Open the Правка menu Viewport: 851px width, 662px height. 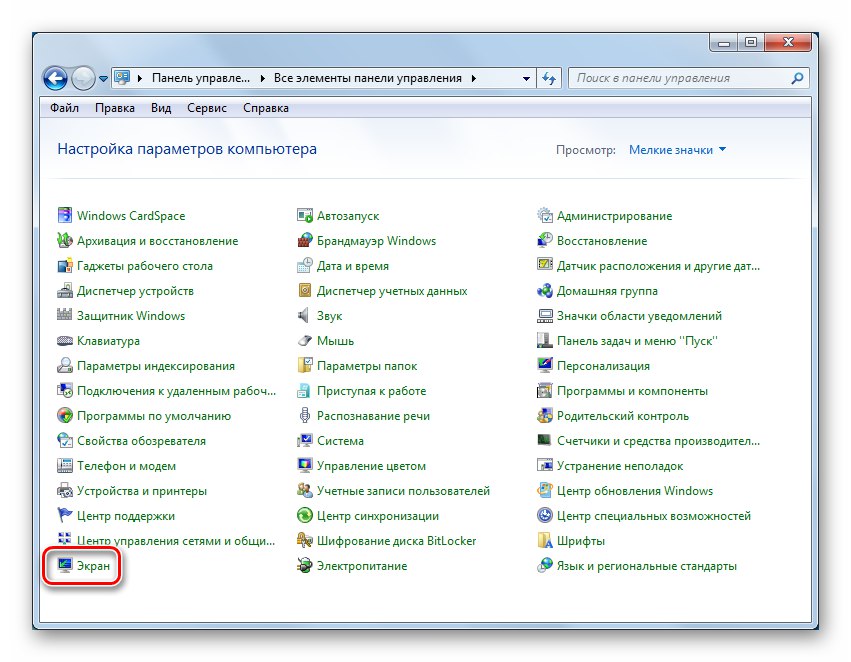115,108
